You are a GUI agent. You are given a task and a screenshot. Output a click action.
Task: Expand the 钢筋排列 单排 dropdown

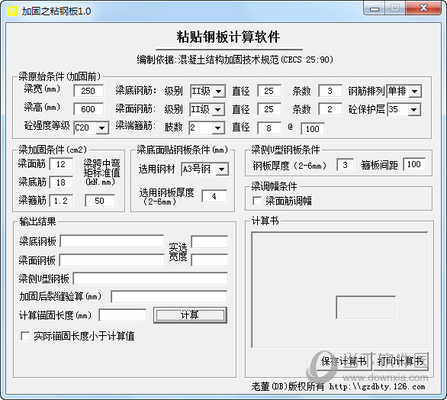click(x=415, y=91)
